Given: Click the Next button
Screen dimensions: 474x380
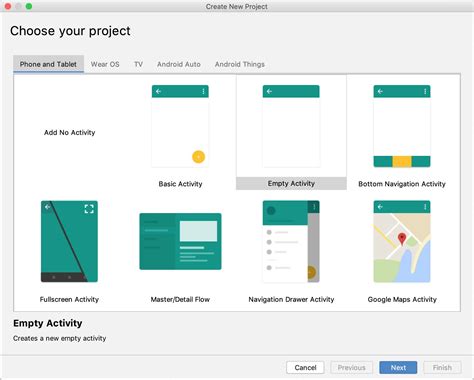Looking at the screenshot, I should tap(398, 368).
